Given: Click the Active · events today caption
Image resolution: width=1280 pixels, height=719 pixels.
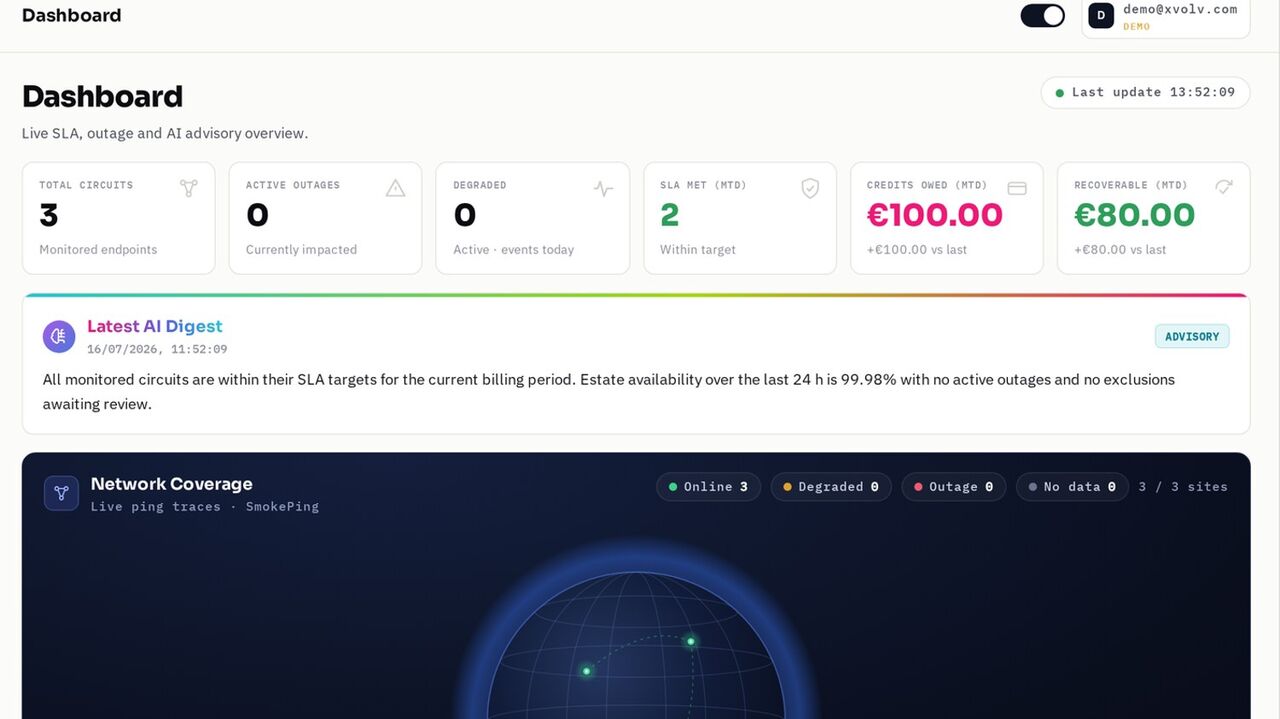Looking at the screenshot, I should tap(513, 250).
